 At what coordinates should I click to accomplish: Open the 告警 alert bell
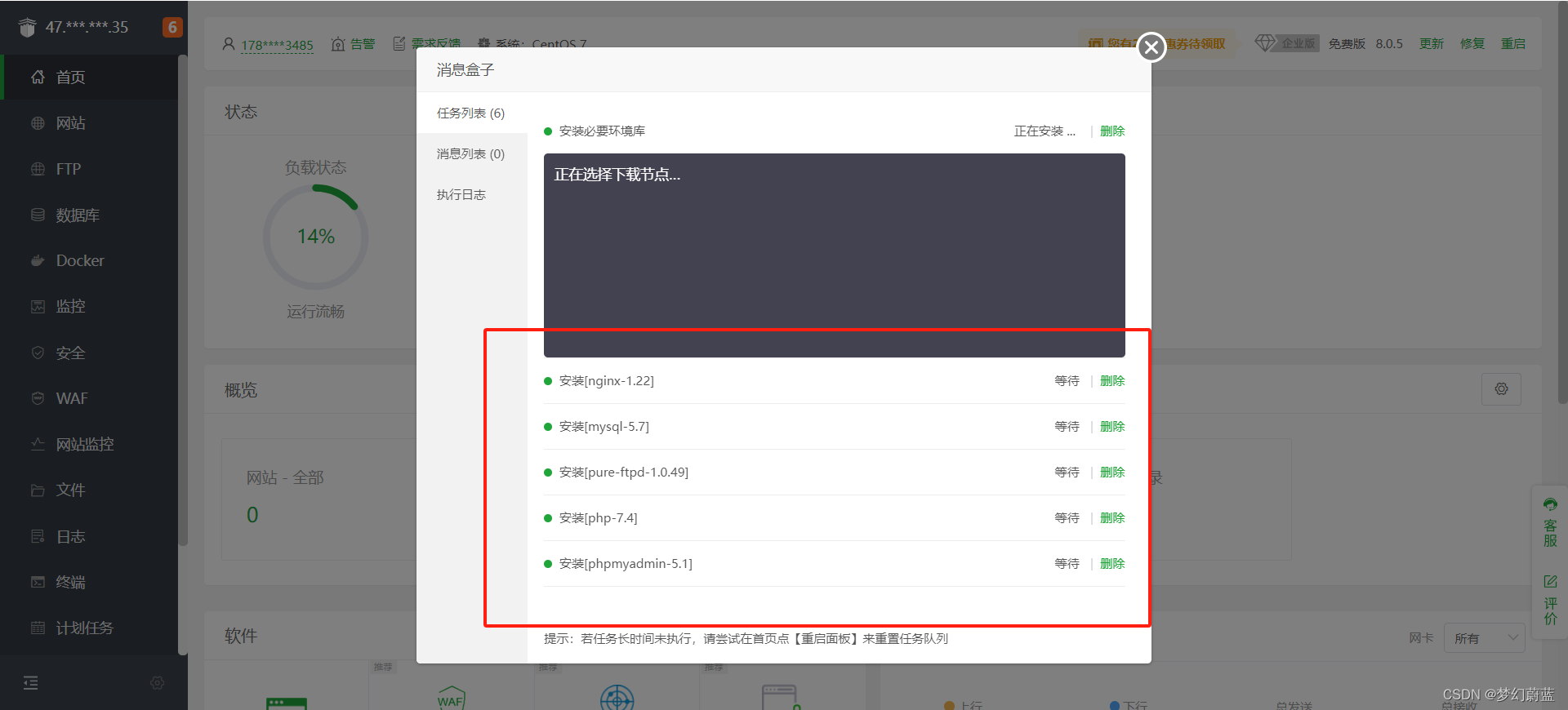(x=353, y=44)
